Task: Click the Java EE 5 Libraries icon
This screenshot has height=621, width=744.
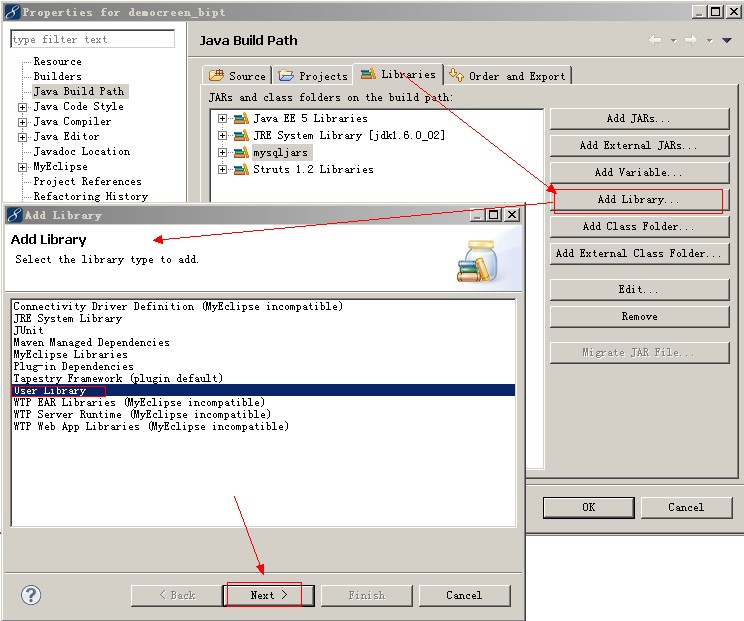Action: click(x=242, y=118)
